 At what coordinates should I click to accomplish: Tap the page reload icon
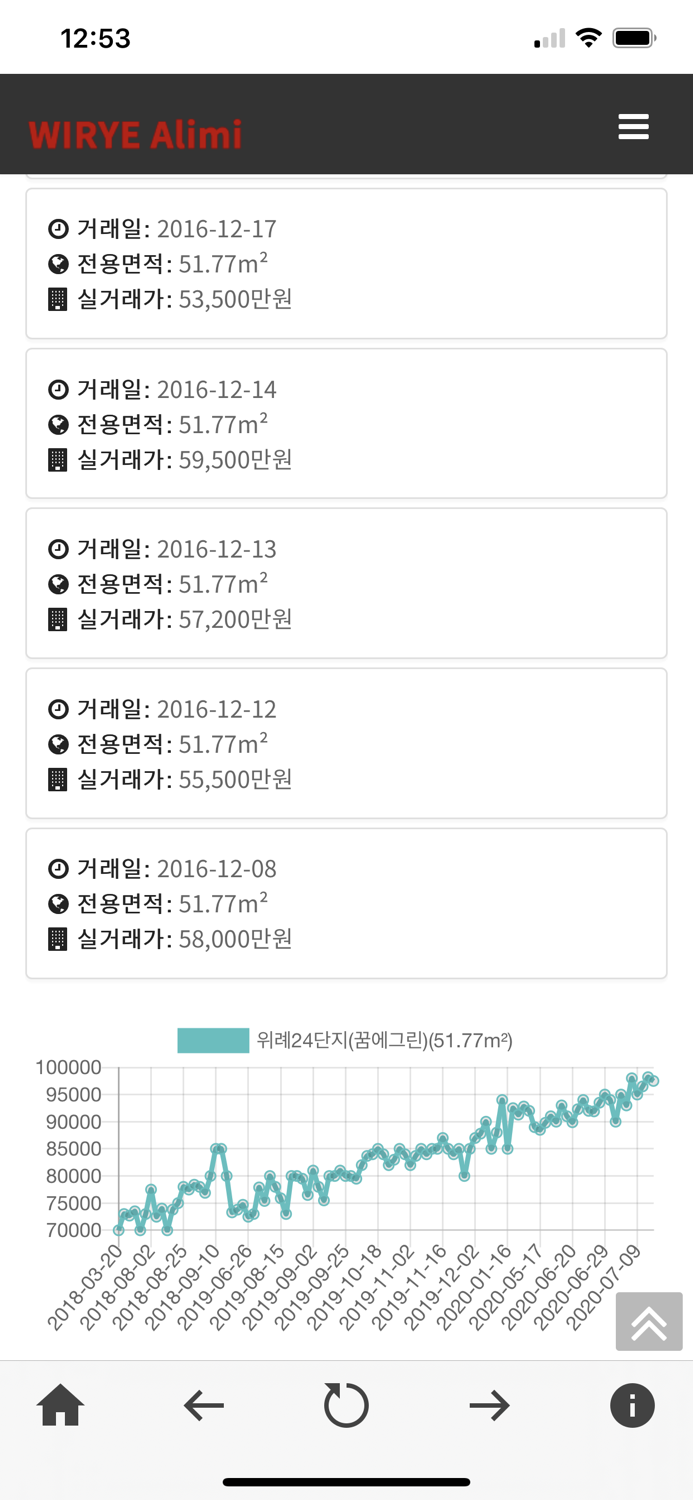[x=346, y=1405]
